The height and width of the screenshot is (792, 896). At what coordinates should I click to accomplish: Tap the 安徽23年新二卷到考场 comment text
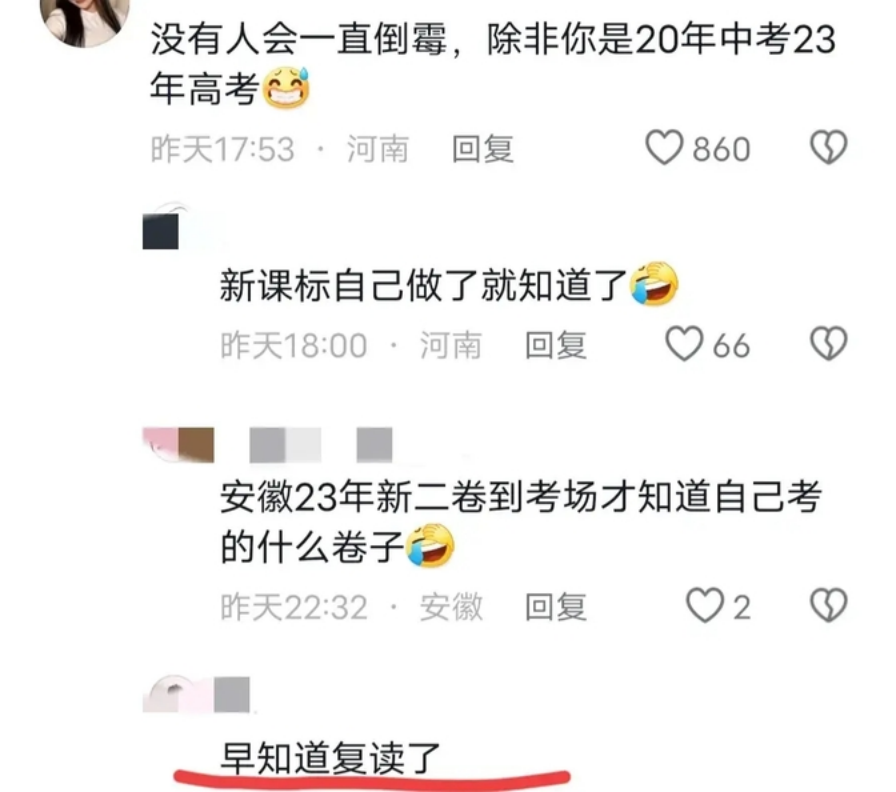pos(521,521)
